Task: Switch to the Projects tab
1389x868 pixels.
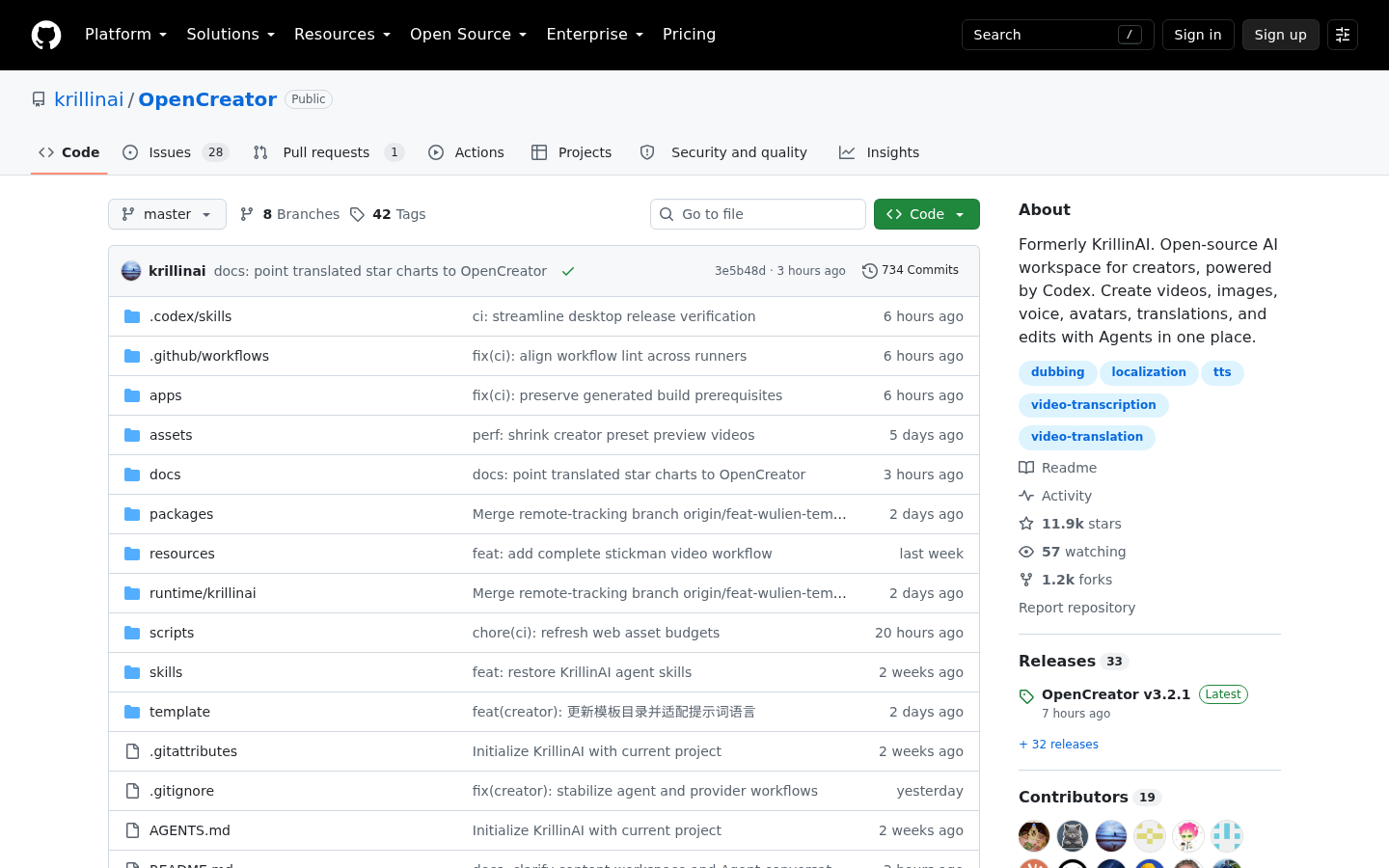Action: [x=572, y=152]
